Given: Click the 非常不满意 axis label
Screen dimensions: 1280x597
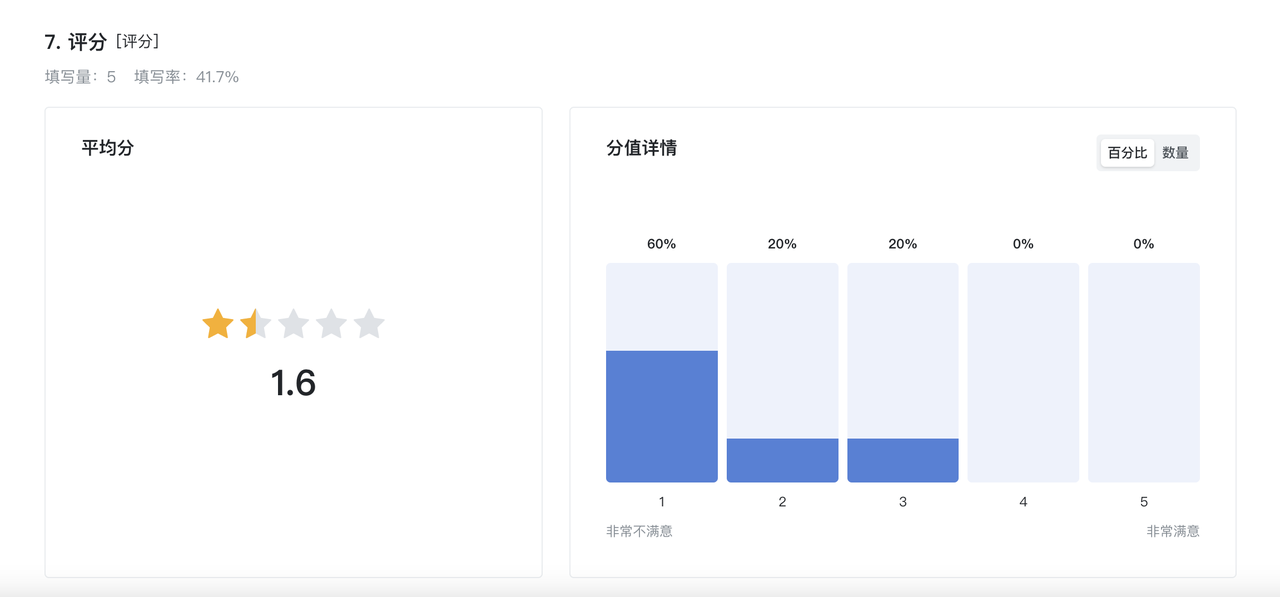Looking at the screenshot, I should (x=639, y=531).
